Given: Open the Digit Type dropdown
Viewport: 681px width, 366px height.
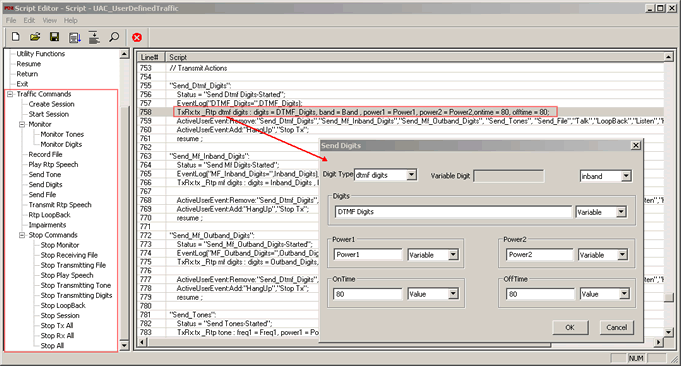Looking at the screenshot, I should click(x=411, y=175).
